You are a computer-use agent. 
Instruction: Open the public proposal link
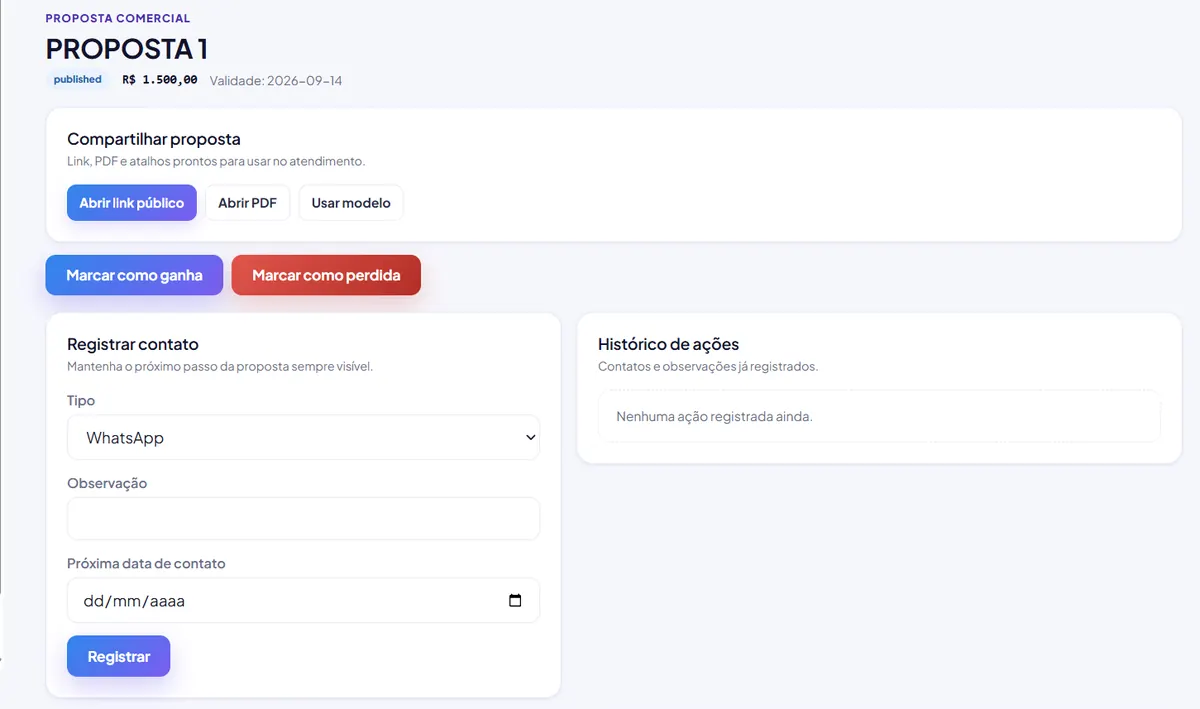(132, 203)
